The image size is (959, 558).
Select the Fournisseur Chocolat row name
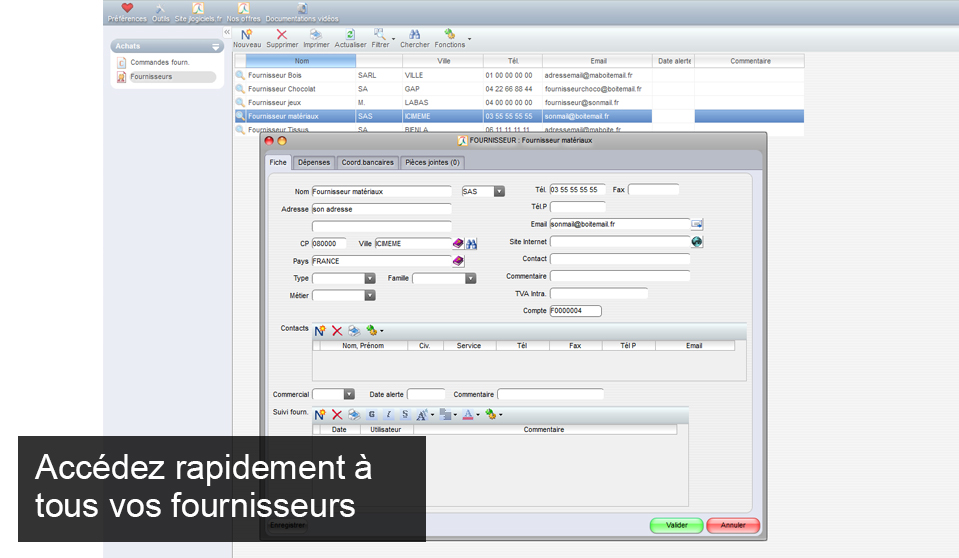click(x=282, y=89)
